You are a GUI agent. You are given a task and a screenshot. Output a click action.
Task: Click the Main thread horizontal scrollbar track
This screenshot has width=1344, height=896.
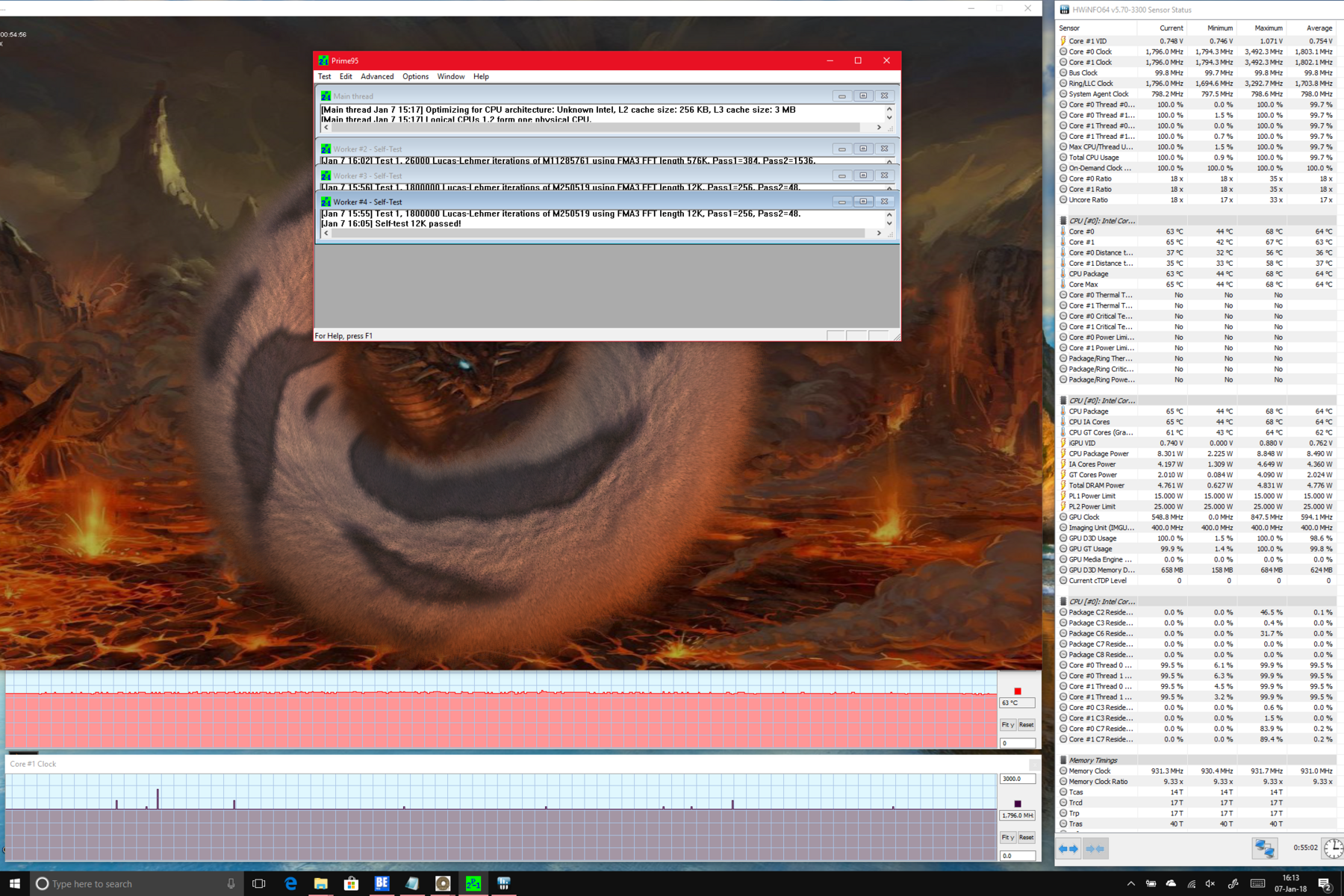(602, 128)
